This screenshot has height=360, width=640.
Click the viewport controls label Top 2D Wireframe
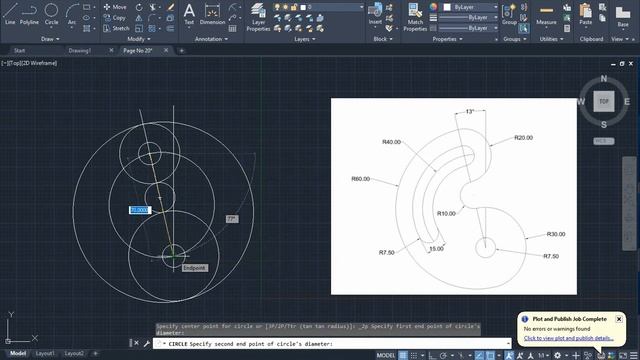point(29,63)
